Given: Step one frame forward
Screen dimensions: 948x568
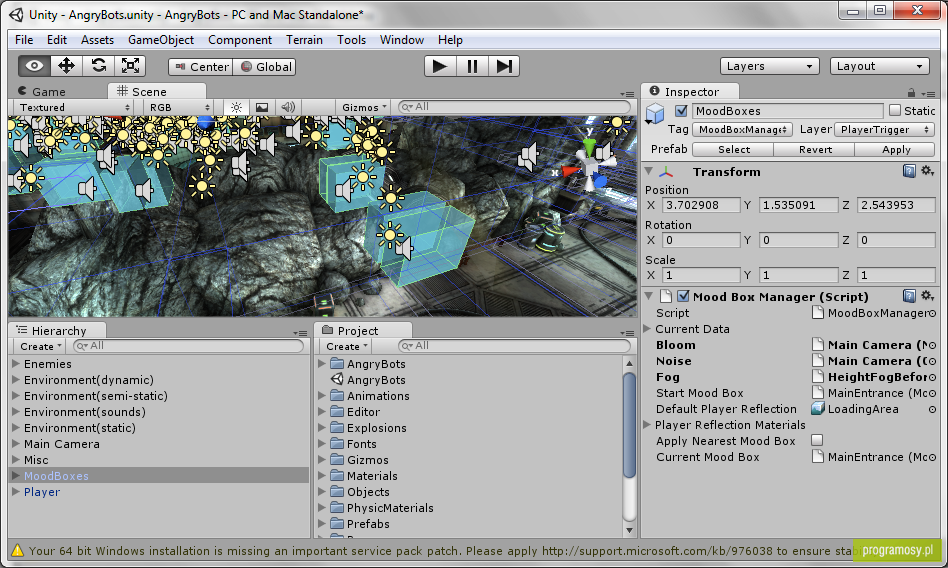Looking at the screenshot, I should (x=504, y=66).
